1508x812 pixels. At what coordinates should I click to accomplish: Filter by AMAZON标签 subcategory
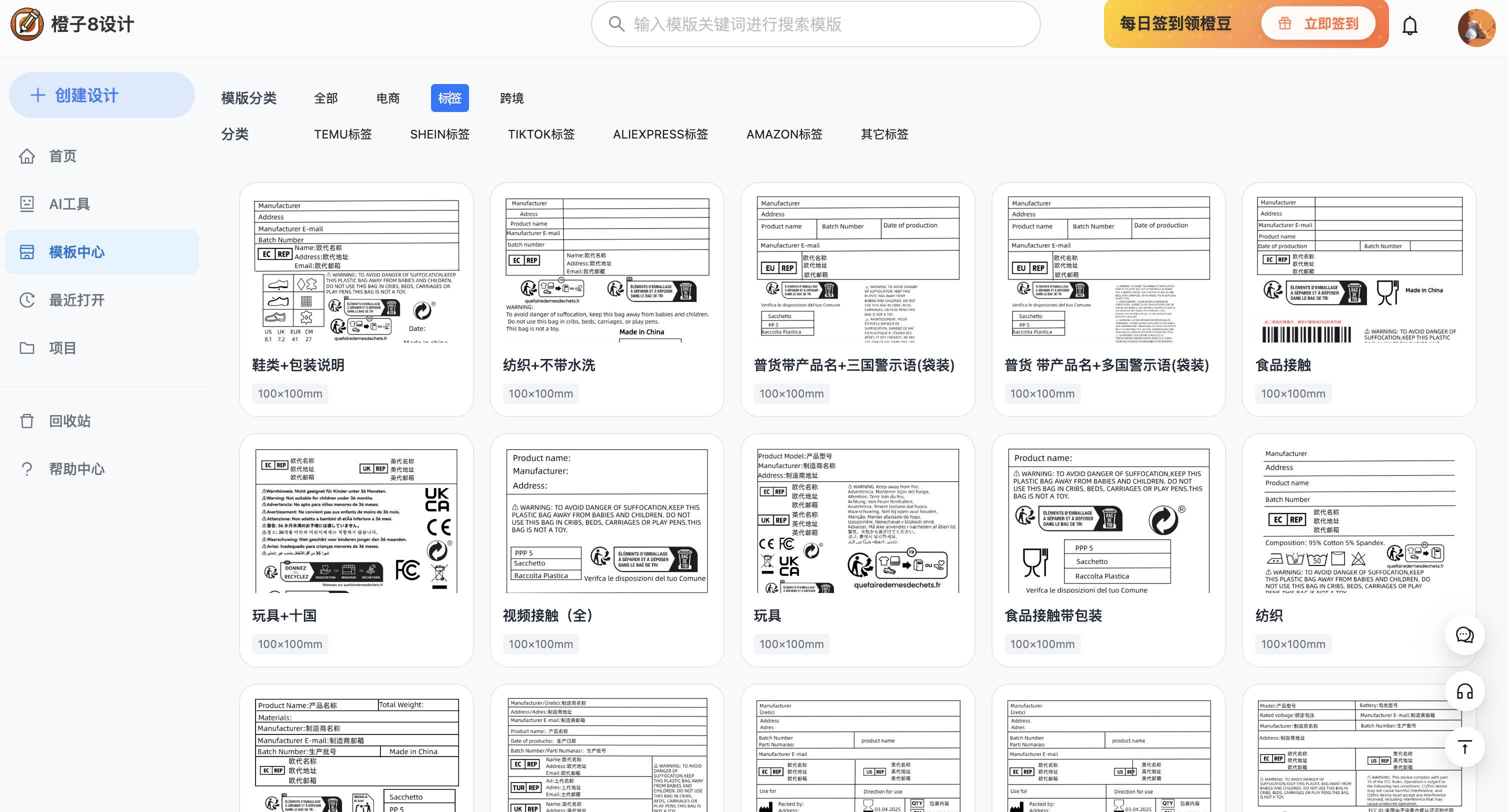click(x=784, y=134)
